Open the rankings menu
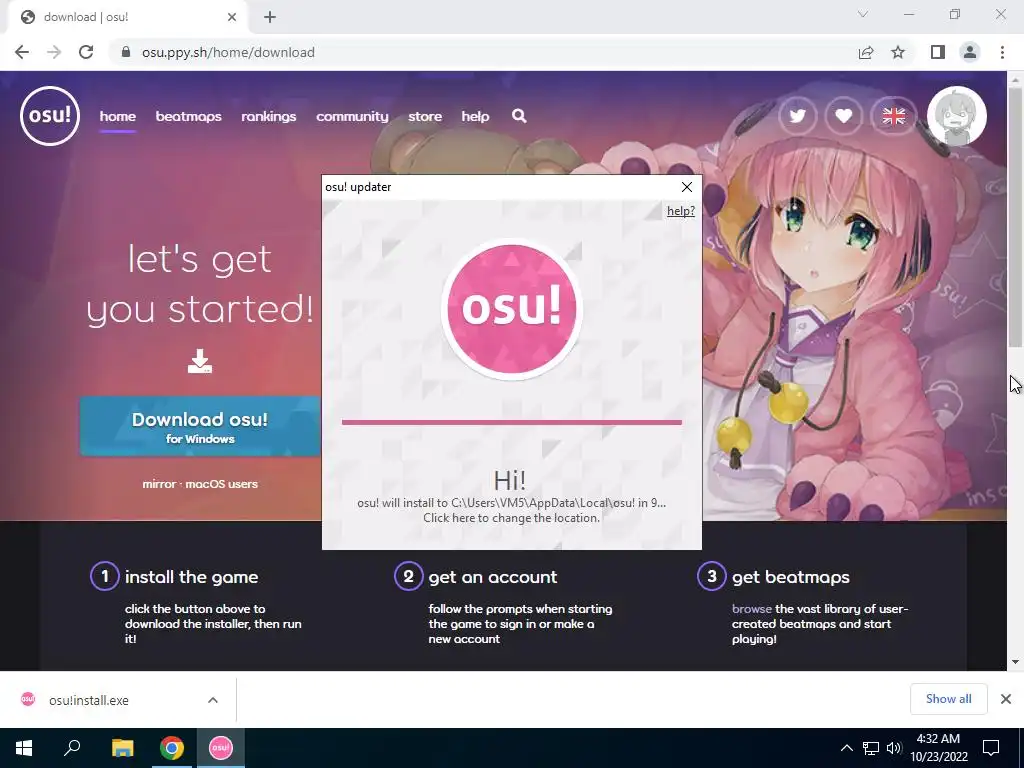Screen dimensions: 1024x768 (x=268, y=116)
